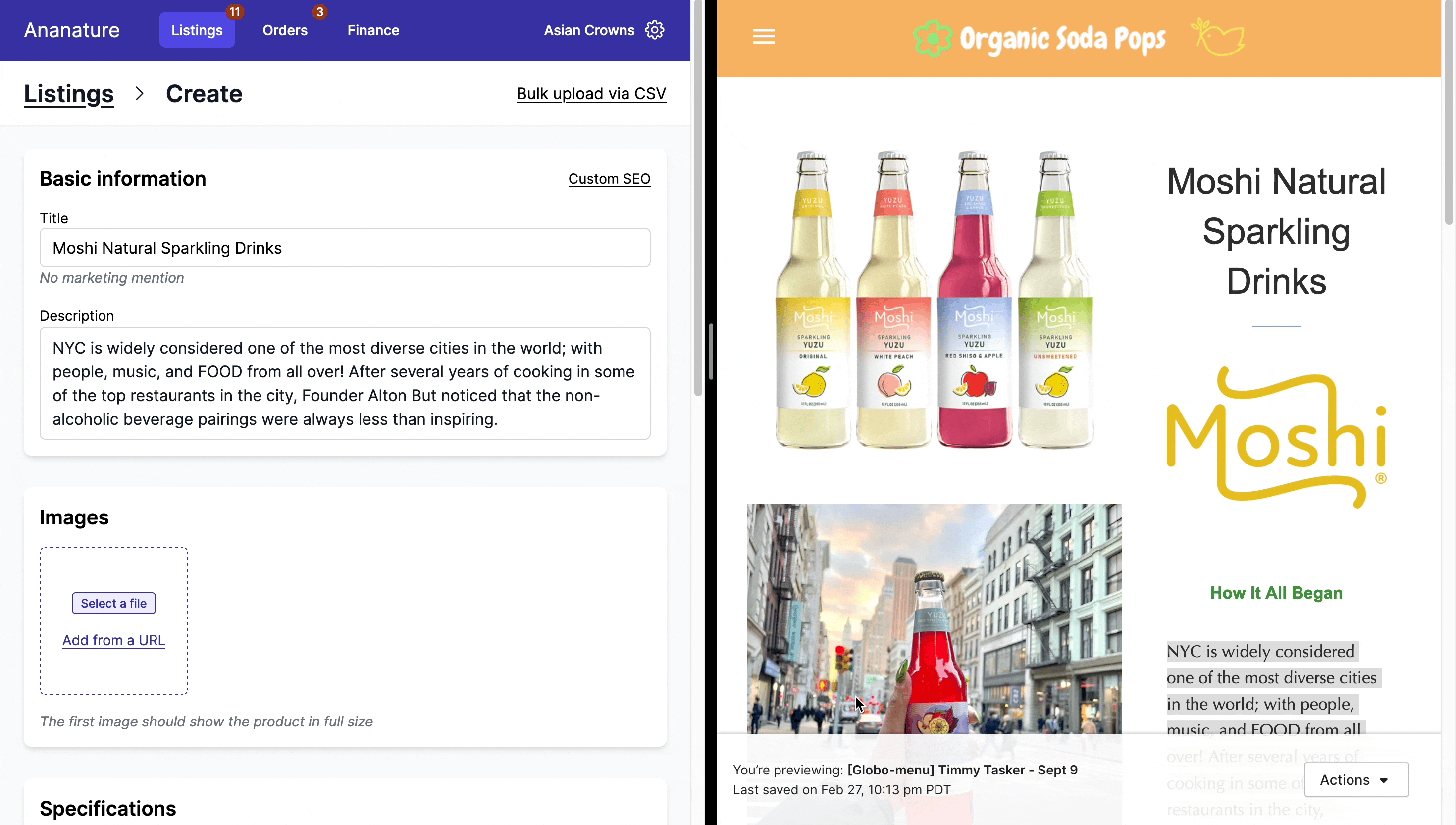Click the Listings notification badge showing 11
Viewport: 1456px width, 825px height.
(x=235, y=12)
